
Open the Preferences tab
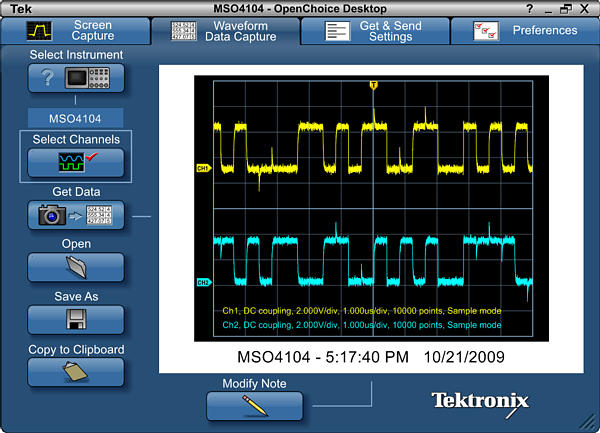pyautogui.click(x=525, y=31)
